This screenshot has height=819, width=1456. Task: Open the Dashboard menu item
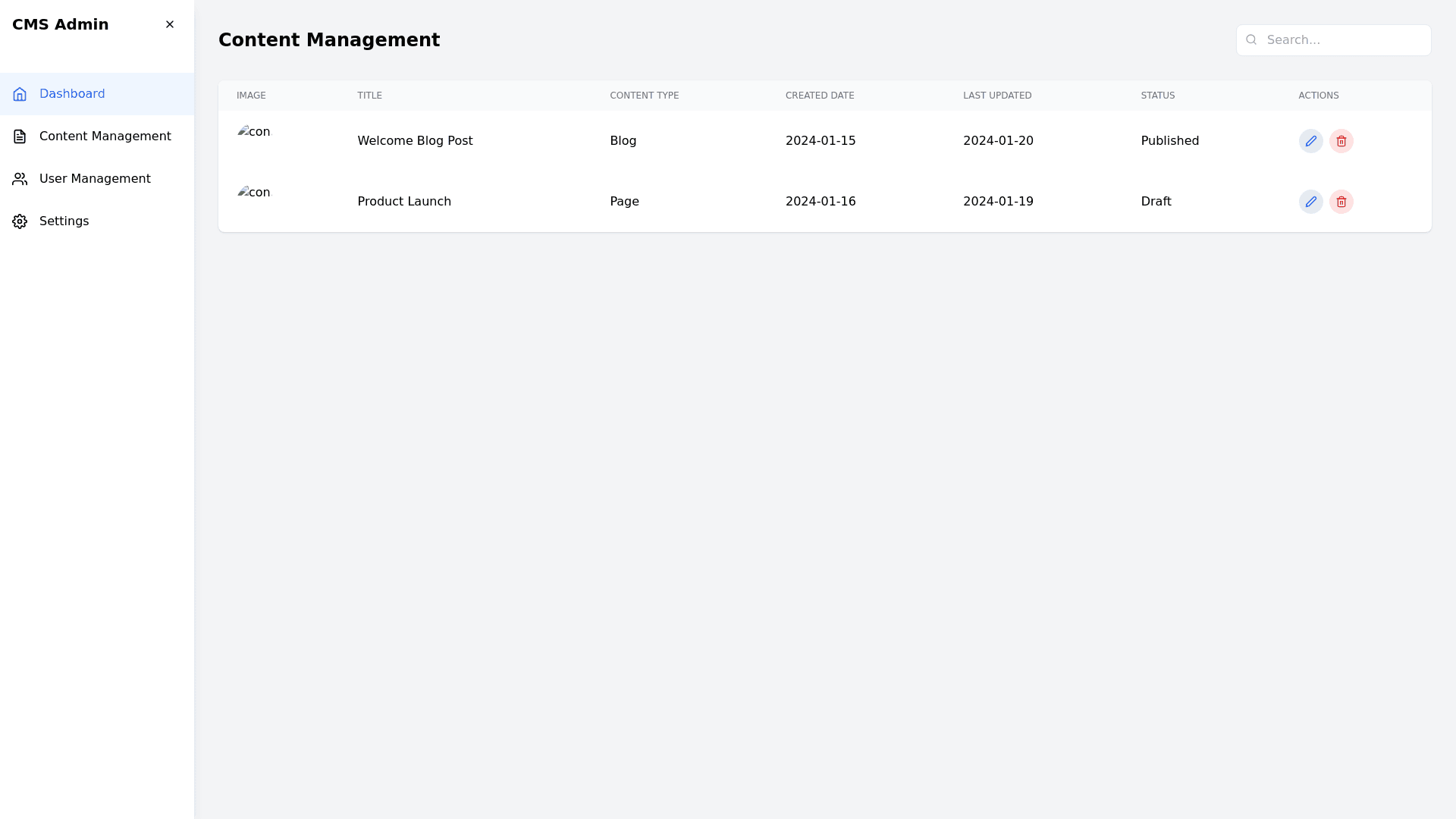[x=72, y=94]
